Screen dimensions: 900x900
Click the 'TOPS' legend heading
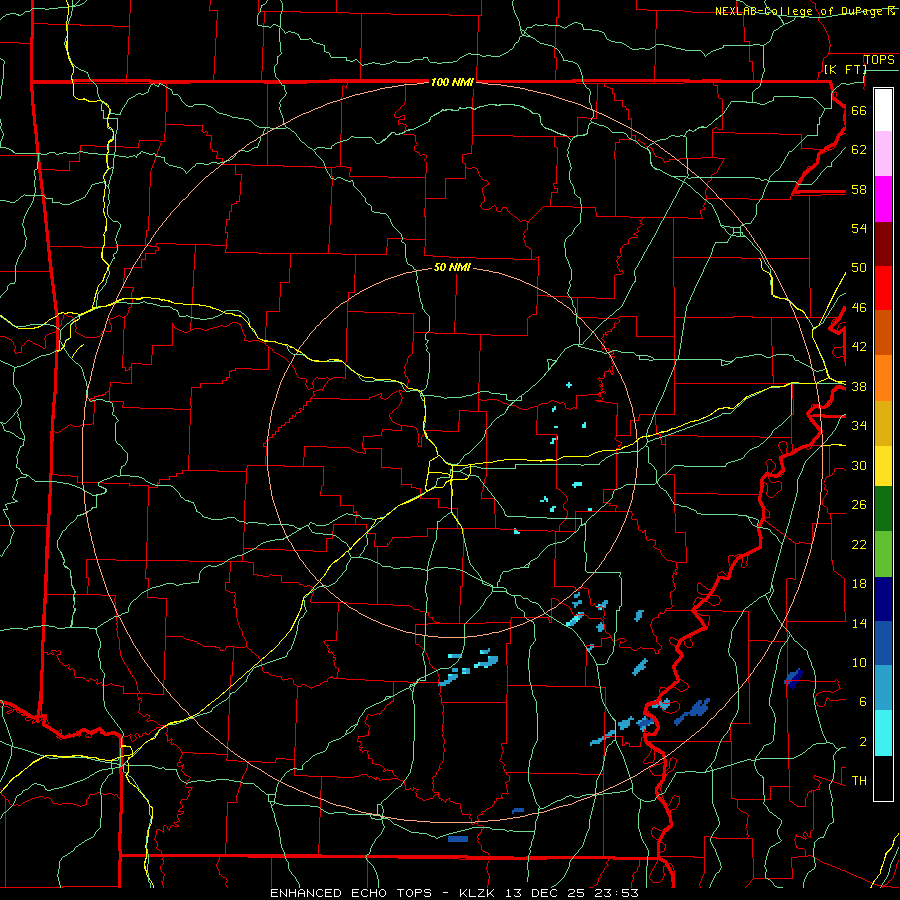pyautogui.click(x=879, y=60)
